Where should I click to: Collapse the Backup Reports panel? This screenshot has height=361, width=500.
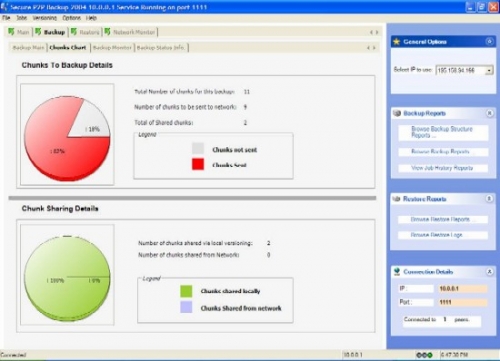(x=489, y=113)
